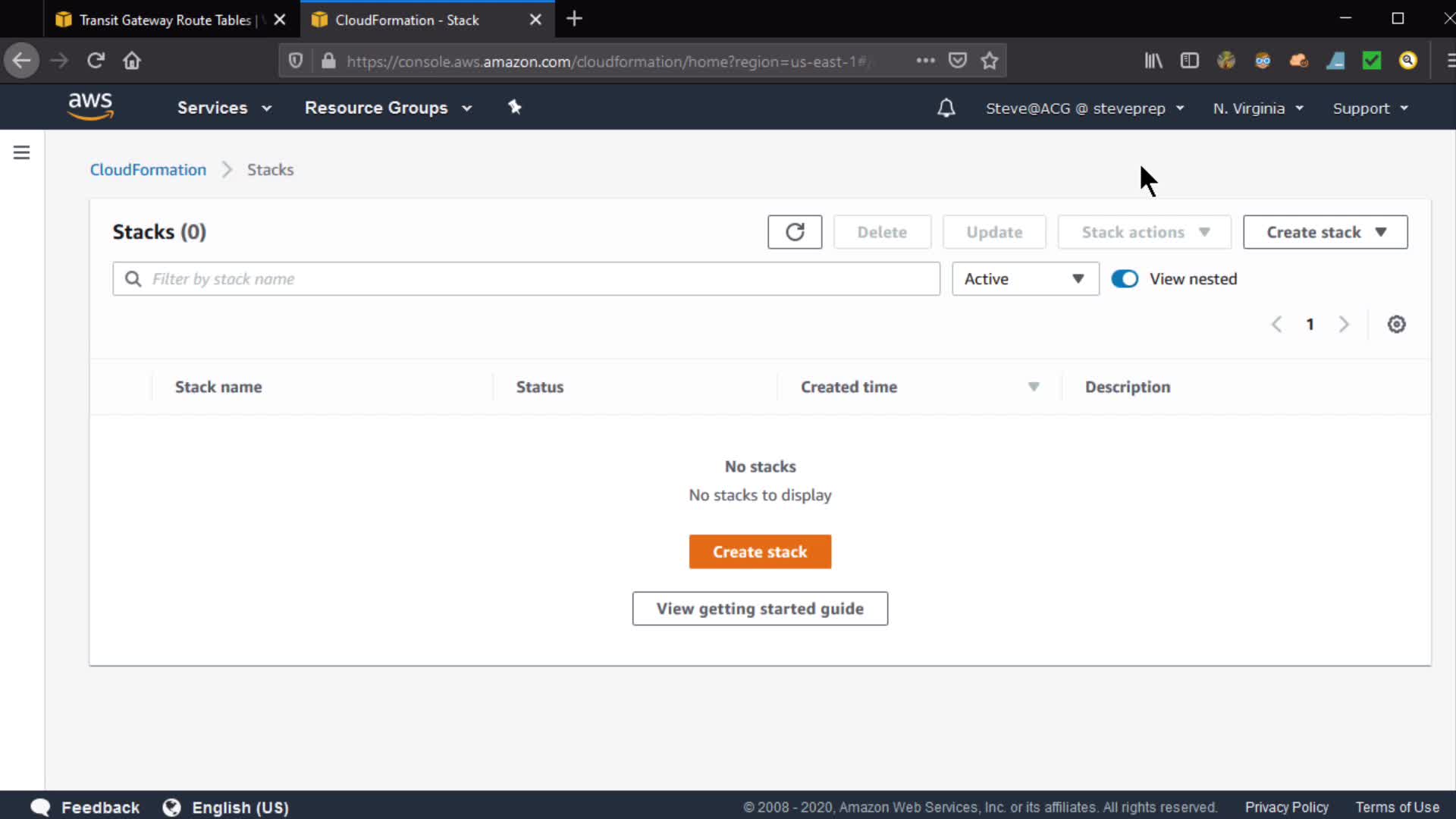Focus the Filter by stack name field
The width and height of the screenshot is (1456, 819).
tap(531, 279)
